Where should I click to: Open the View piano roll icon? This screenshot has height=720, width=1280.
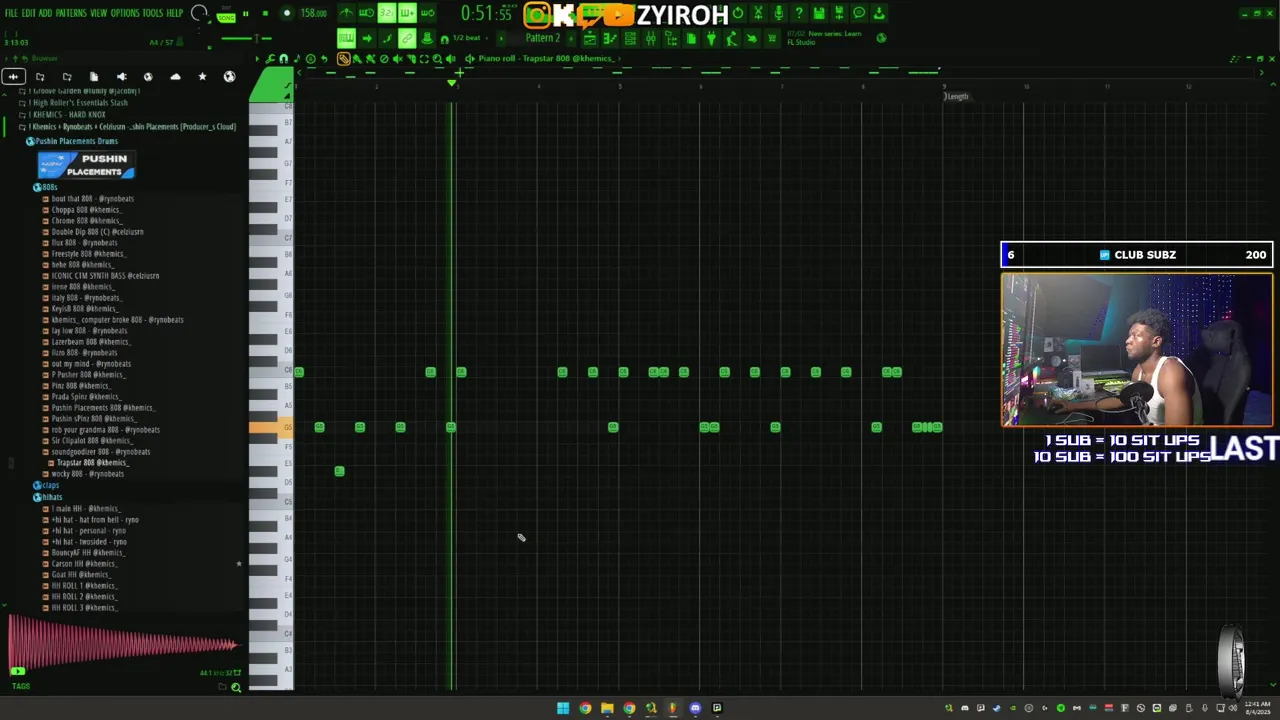[609, 38]
